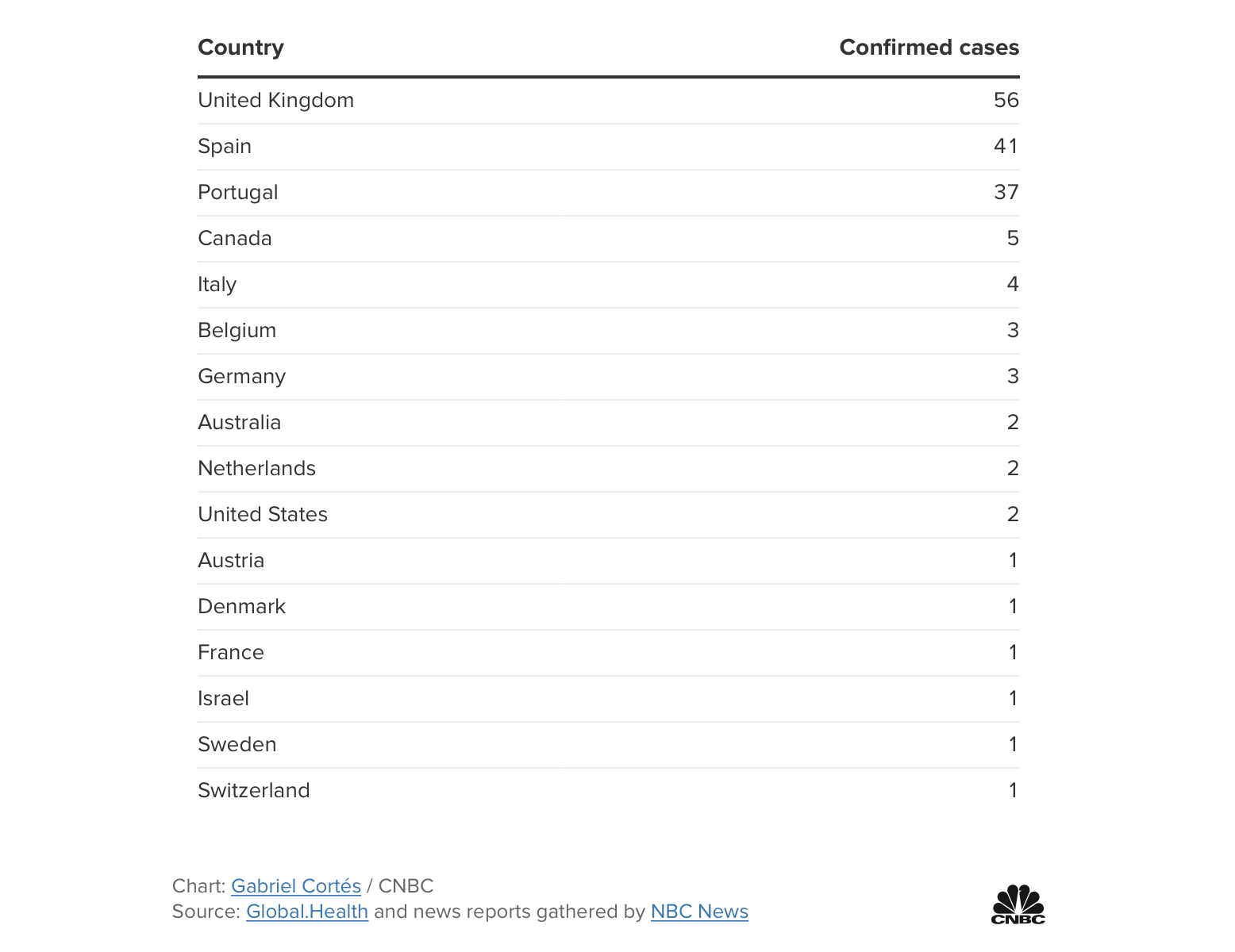Viewport: 1235px width, 952px height.
Task: Click the United States row label
Action: [x=262, y=515]
